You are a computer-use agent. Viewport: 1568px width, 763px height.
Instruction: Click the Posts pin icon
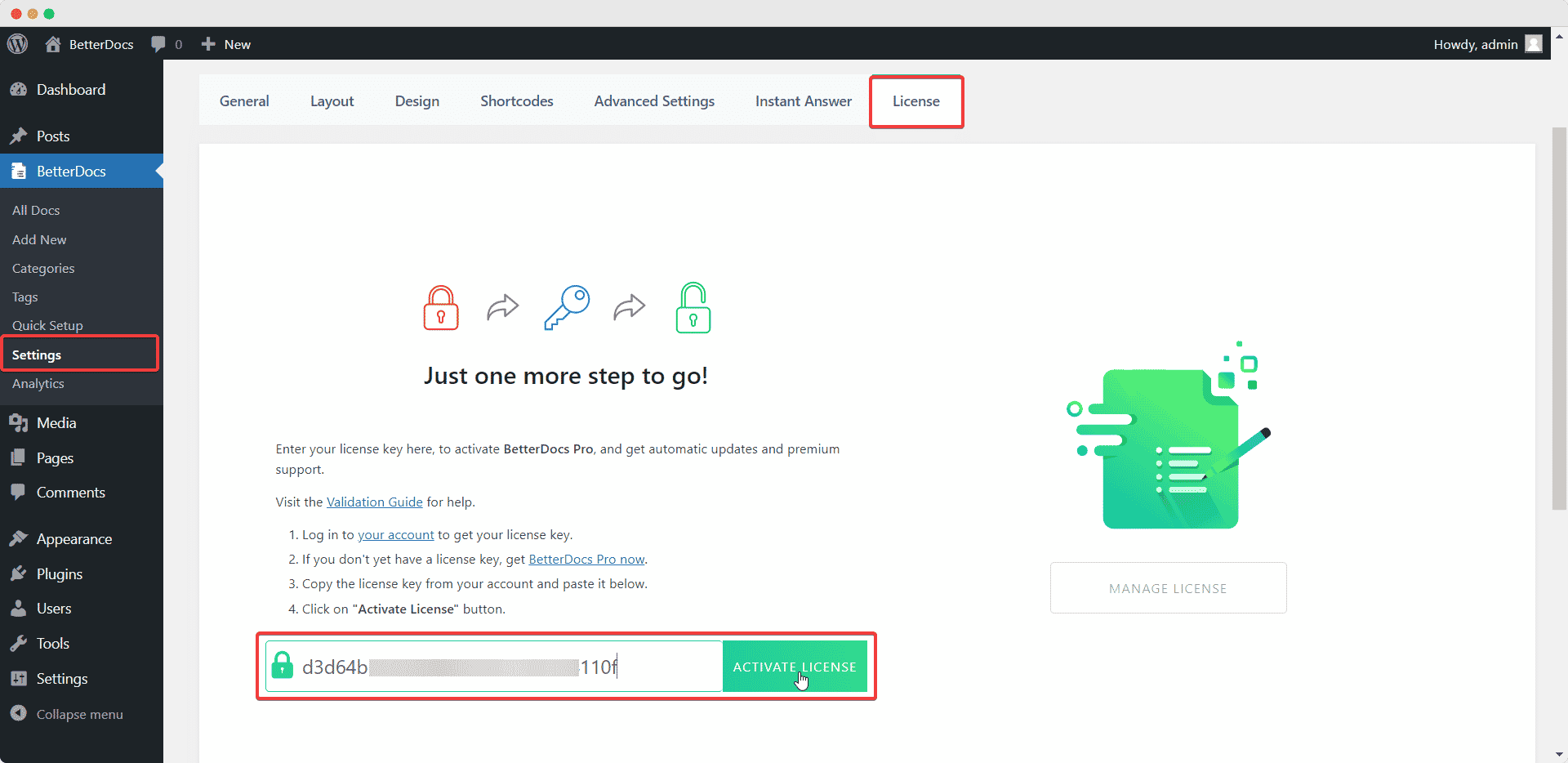pos(19,136)
